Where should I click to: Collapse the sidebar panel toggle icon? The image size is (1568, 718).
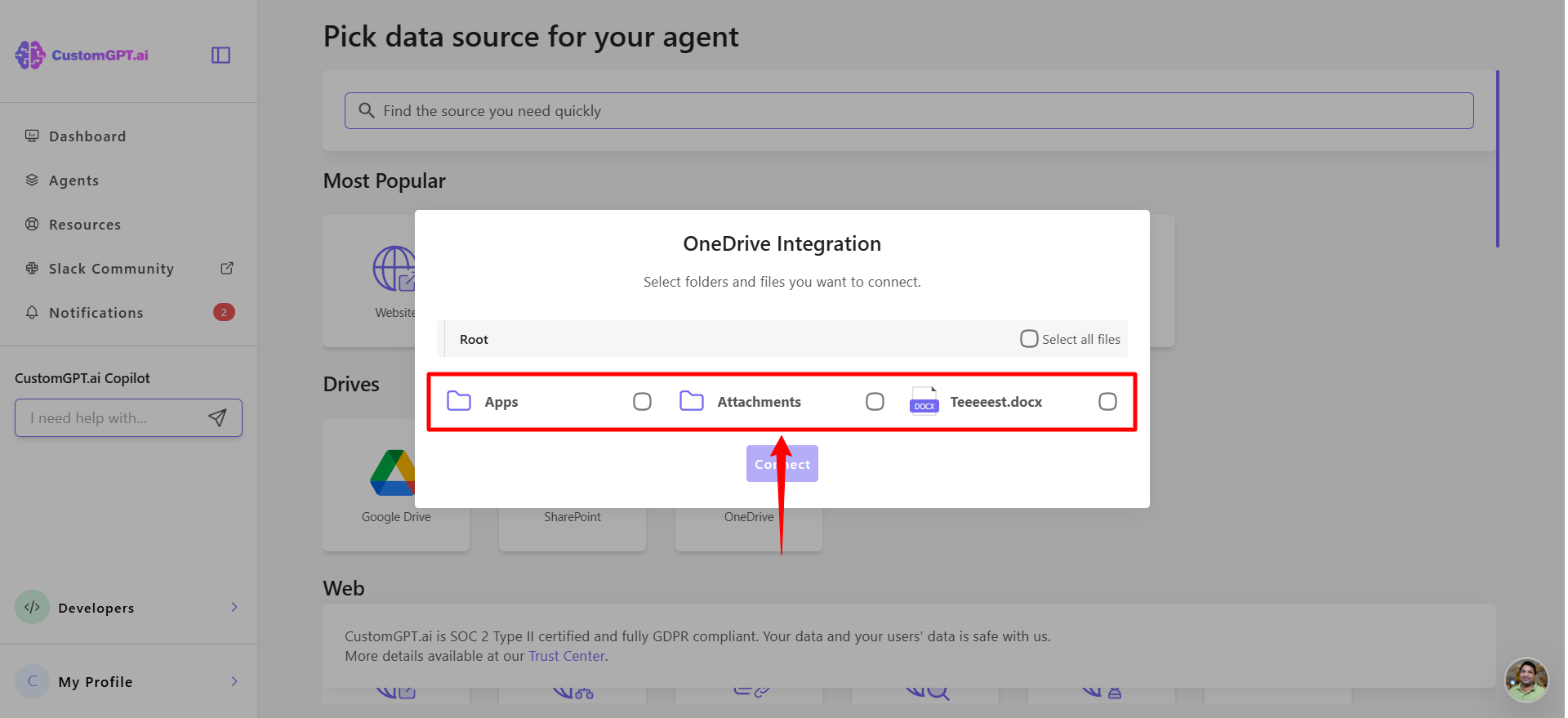220,55
